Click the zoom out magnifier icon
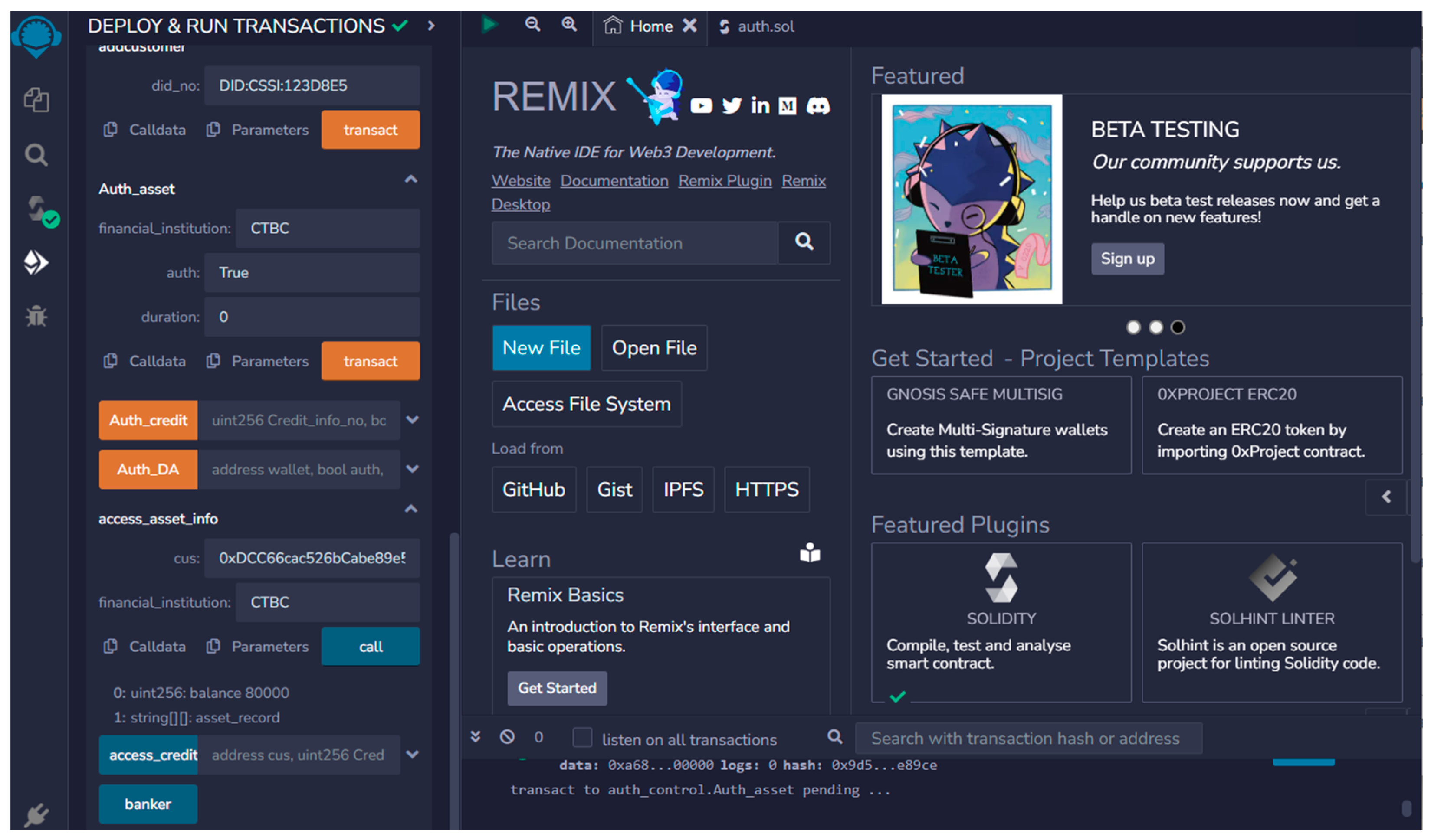The height and width of the screenshot is (840, 1431). pos(533,24)
